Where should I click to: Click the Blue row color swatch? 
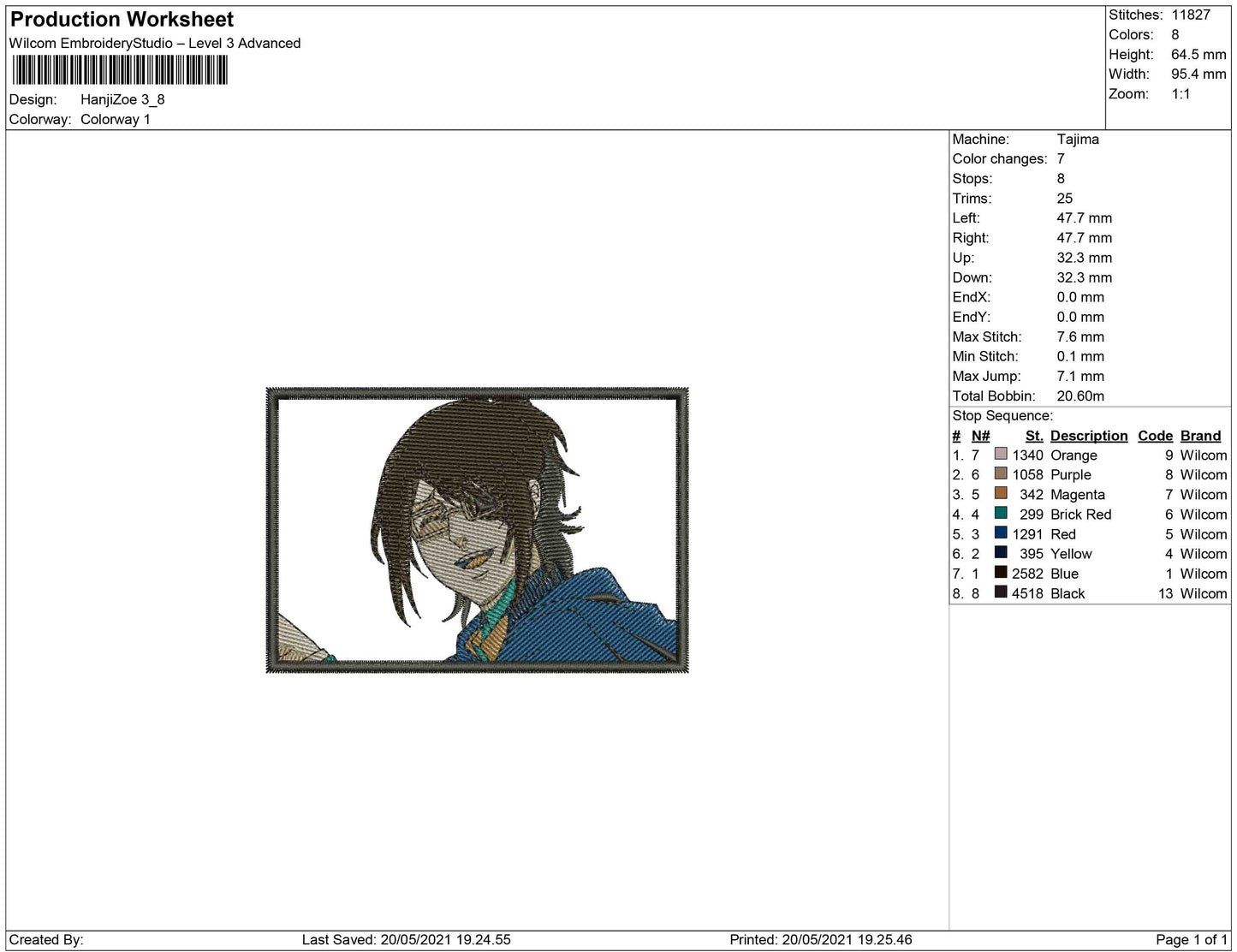tap(1000, 572)
